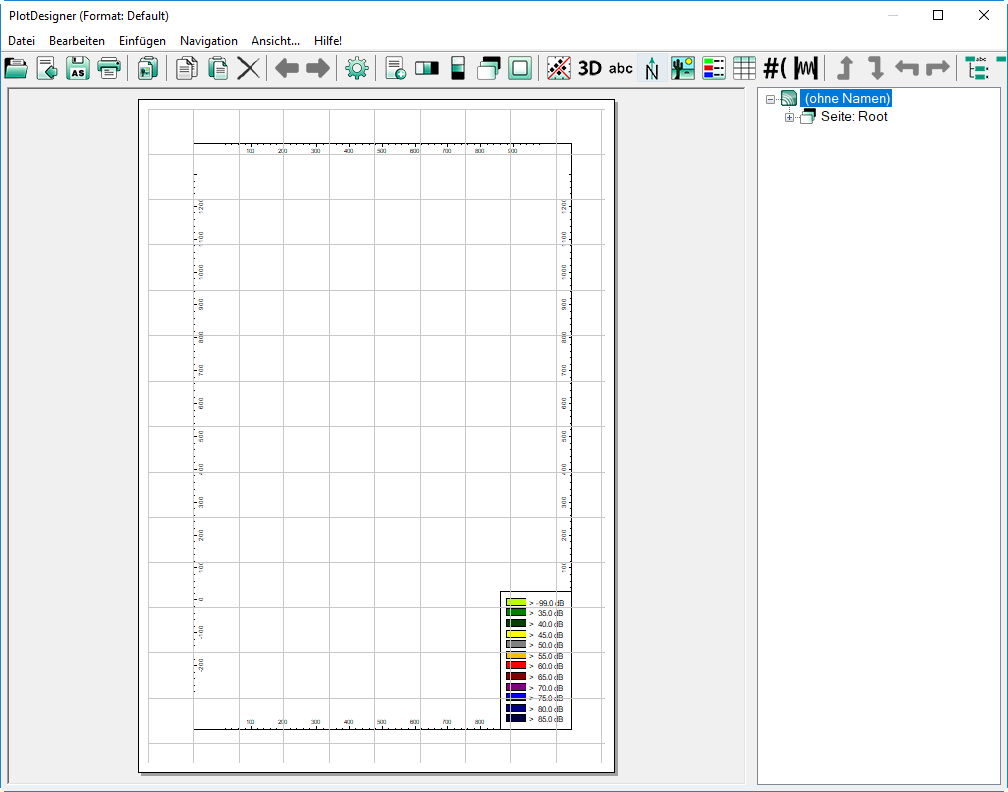The height and width of the screenshot is (792, 1008).
Task: Click the Save As floppy disk icon
Action: 78,68
